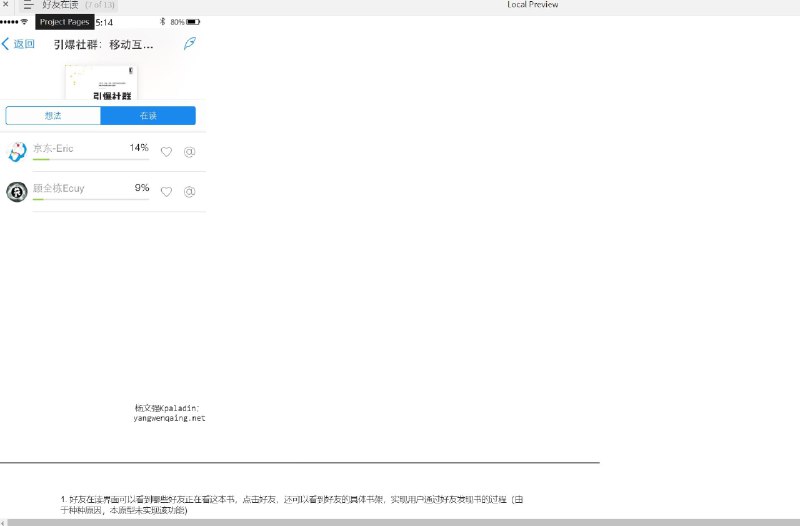This screenshot has width=800, height=526.
Task: Click 顾全栋Ecuy's reading progress bar
Action: 91,199
